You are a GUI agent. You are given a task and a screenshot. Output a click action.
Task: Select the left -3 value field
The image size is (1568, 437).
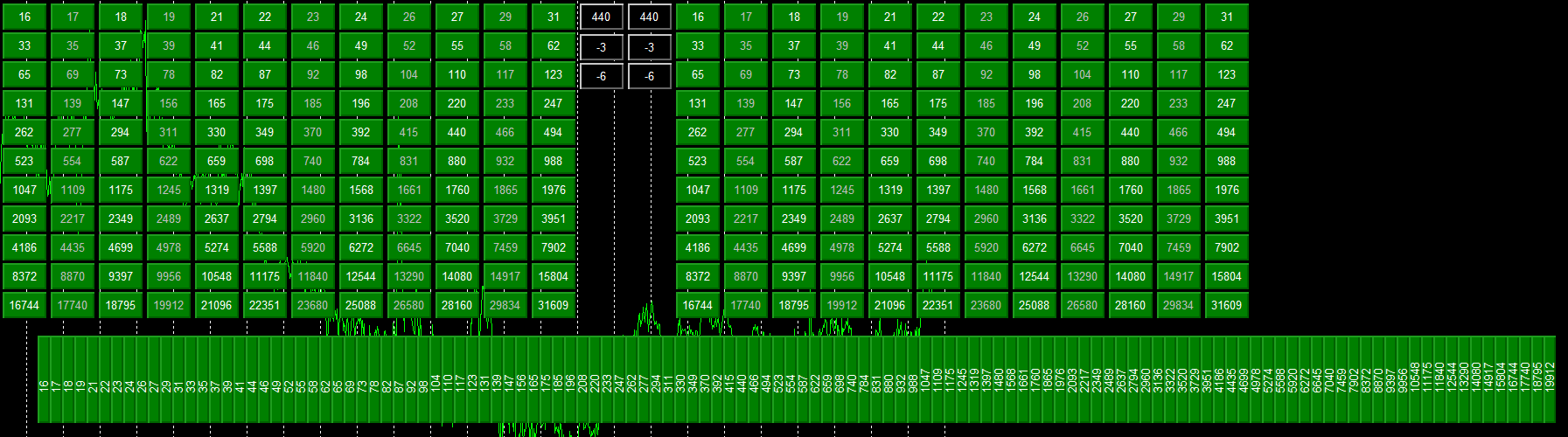coord(602,47)
